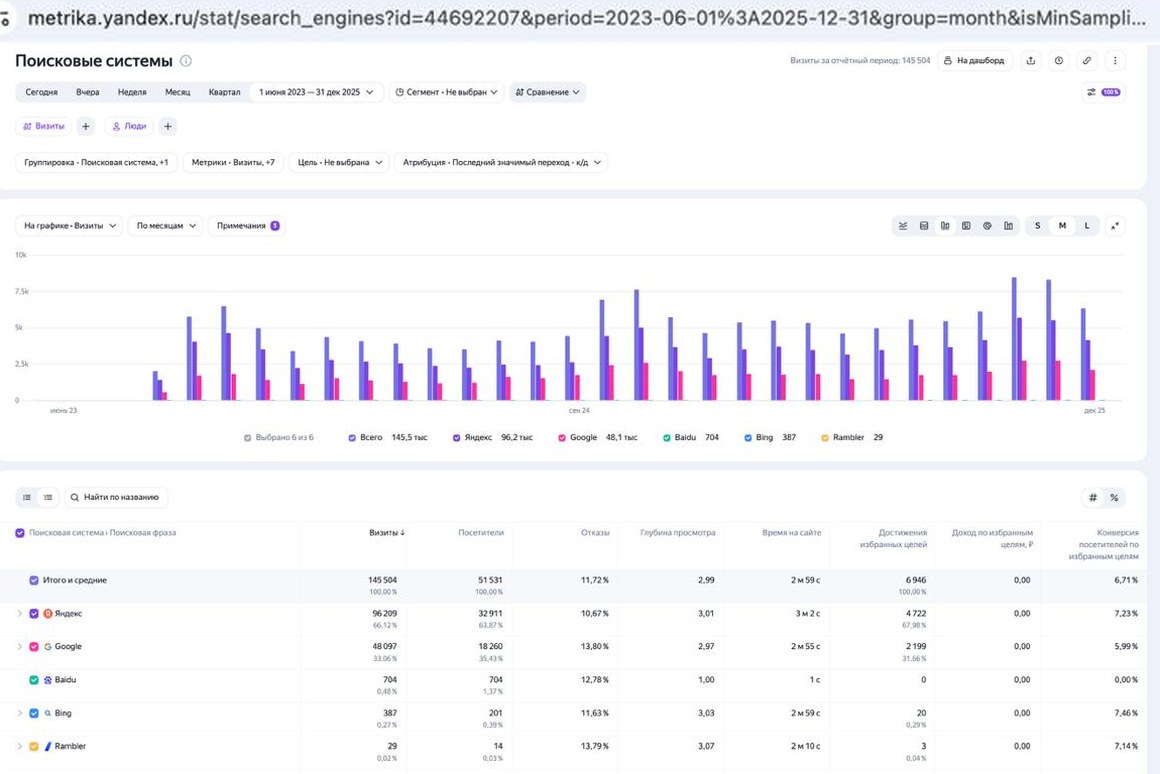This screenshot has height=774, width=1160.
Task: Add a segment with plus after Визиты
Action: coord(86,127)
